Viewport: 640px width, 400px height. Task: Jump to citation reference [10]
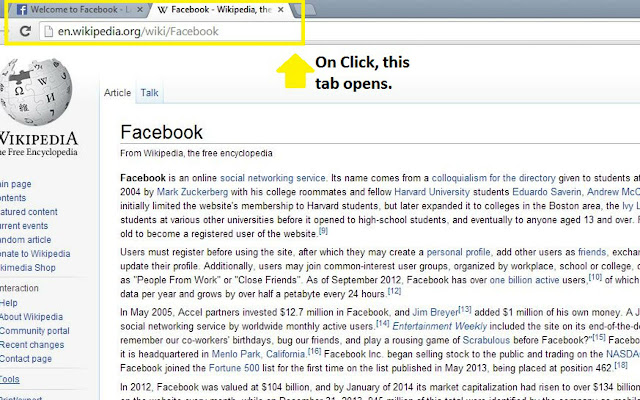pyautogui.click(x=596, y=277)
